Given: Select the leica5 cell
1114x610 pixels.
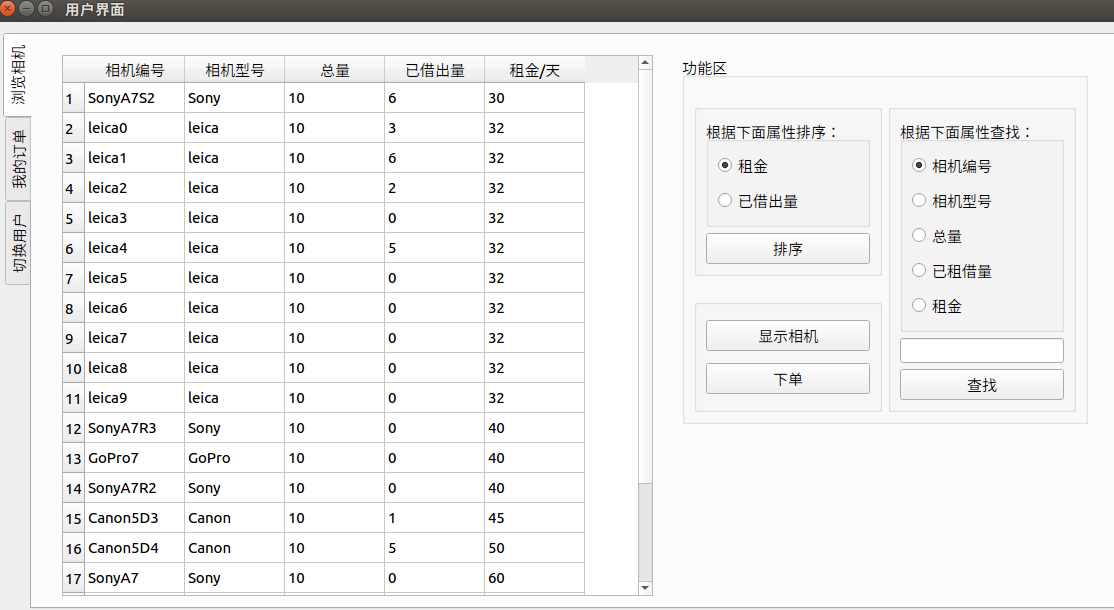Looking at the screenshot, I should point(134,278).
